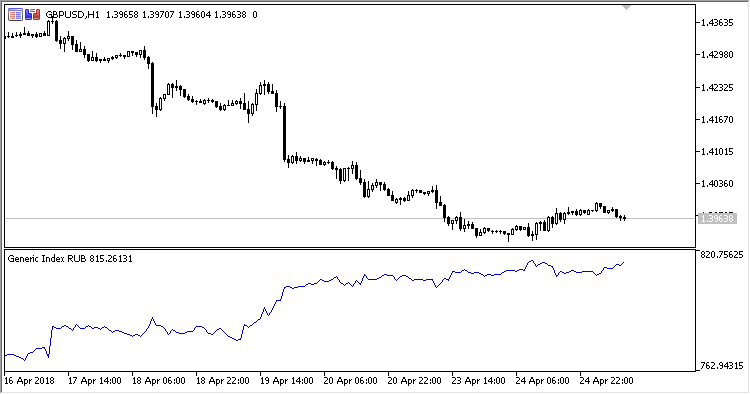The image size is (750, 394).
Task: Click the 18 Apr 06:00 time label
Action: point(159,381)
